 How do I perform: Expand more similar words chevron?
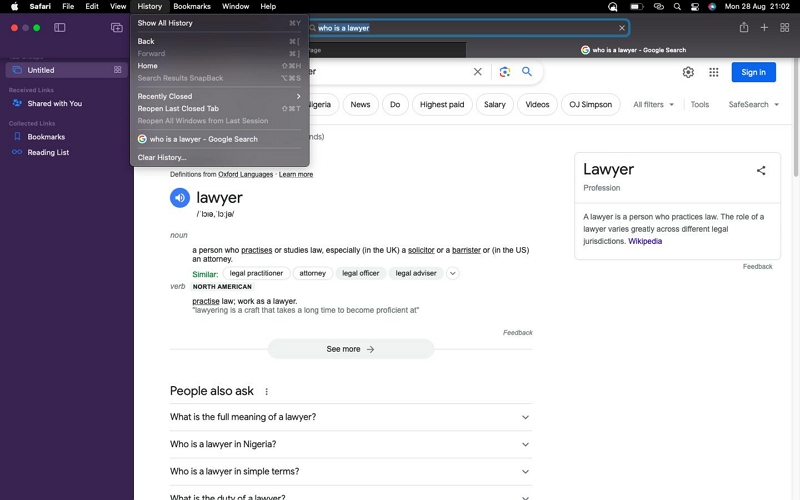(453, 273)
